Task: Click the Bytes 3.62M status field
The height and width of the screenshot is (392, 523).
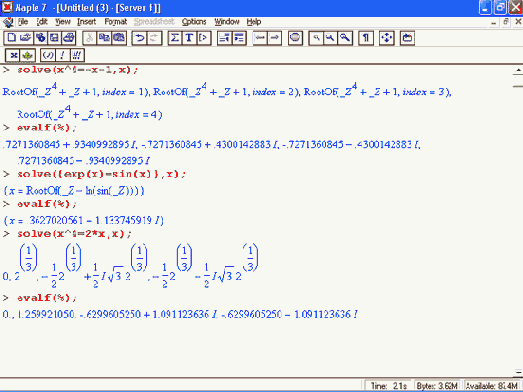Action: [437, 386]
